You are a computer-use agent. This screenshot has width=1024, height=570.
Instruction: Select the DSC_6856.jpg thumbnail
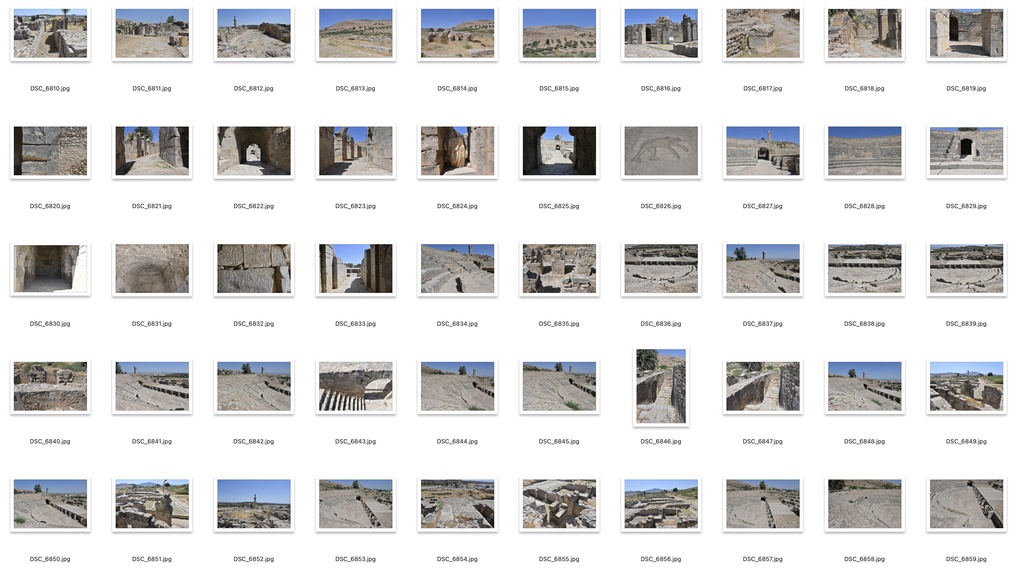click(x=662, y=503)
